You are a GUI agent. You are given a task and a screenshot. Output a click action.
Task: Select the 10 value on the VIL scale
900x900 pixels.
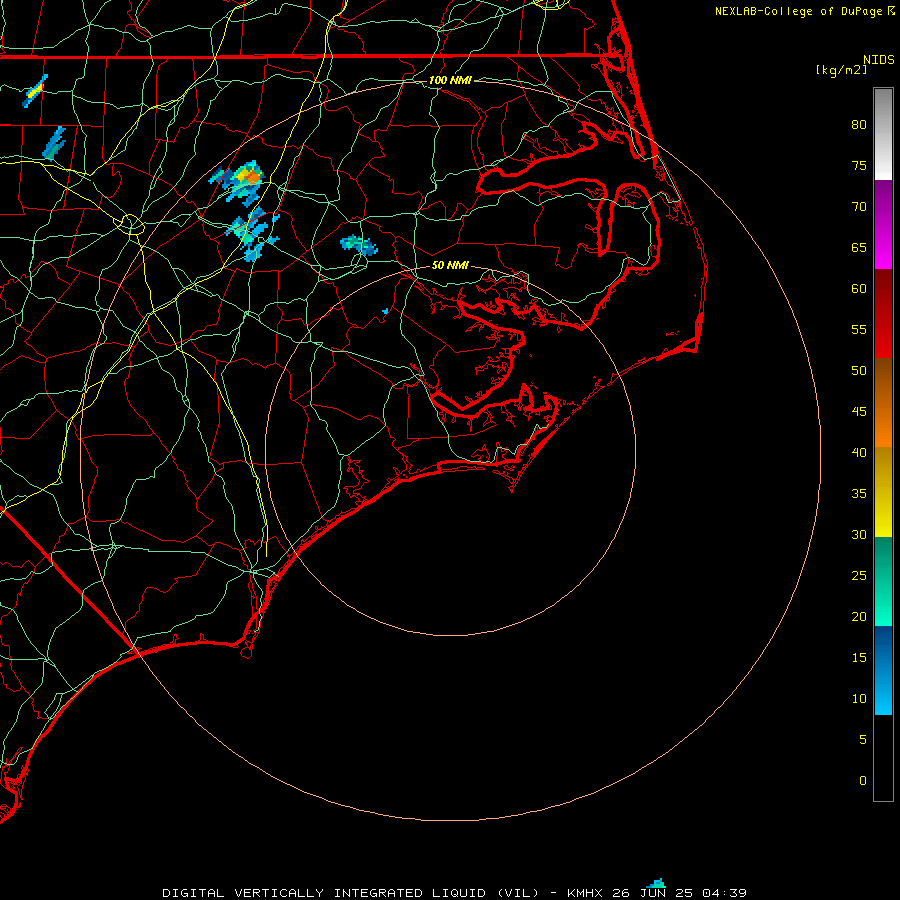[859, 699]
